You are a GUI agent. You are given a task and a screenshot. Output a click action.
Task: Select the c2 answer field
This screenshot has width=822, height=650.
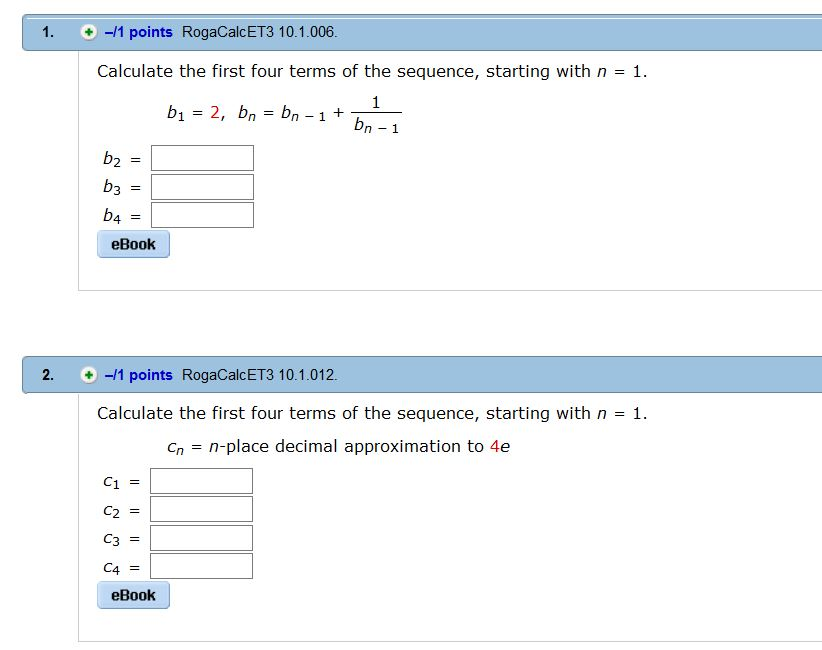(200, 508)
